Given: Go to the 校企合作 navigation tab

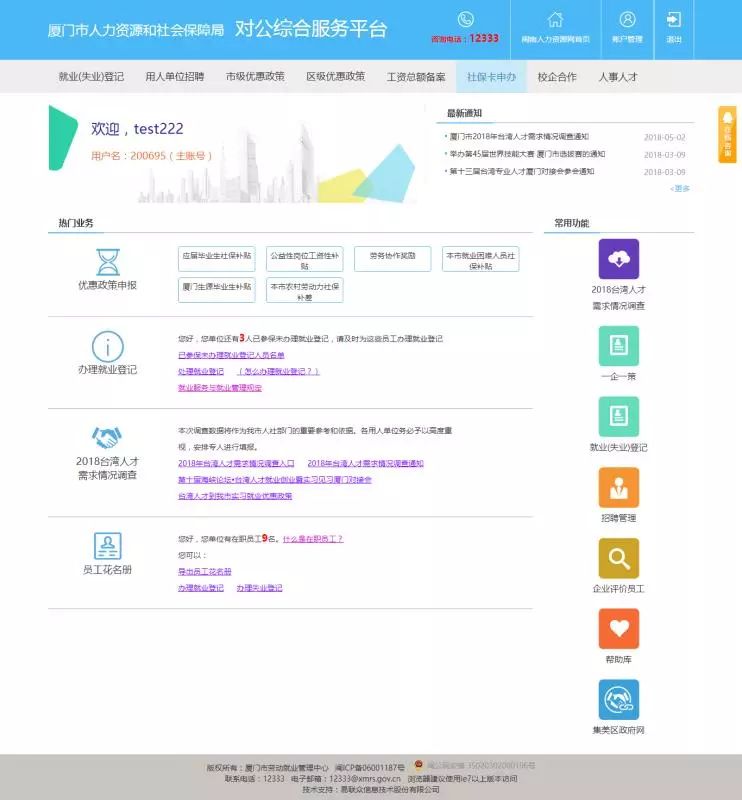Looking at the screenshot, I should point(557,77).
